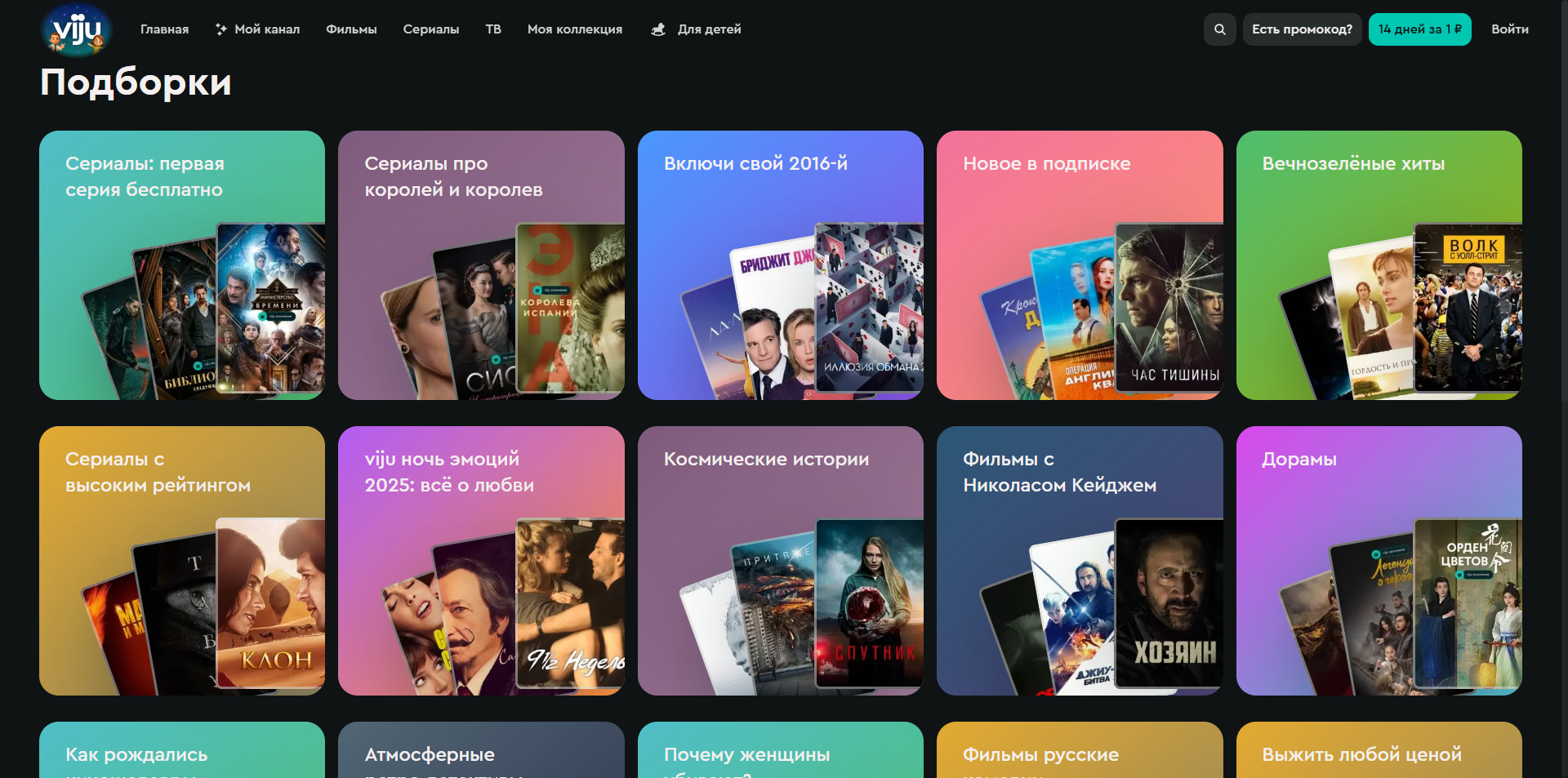Screen dimensions: 1568x778
Task: Open Моя коллекция in the navigation
Action: (574, 29)
